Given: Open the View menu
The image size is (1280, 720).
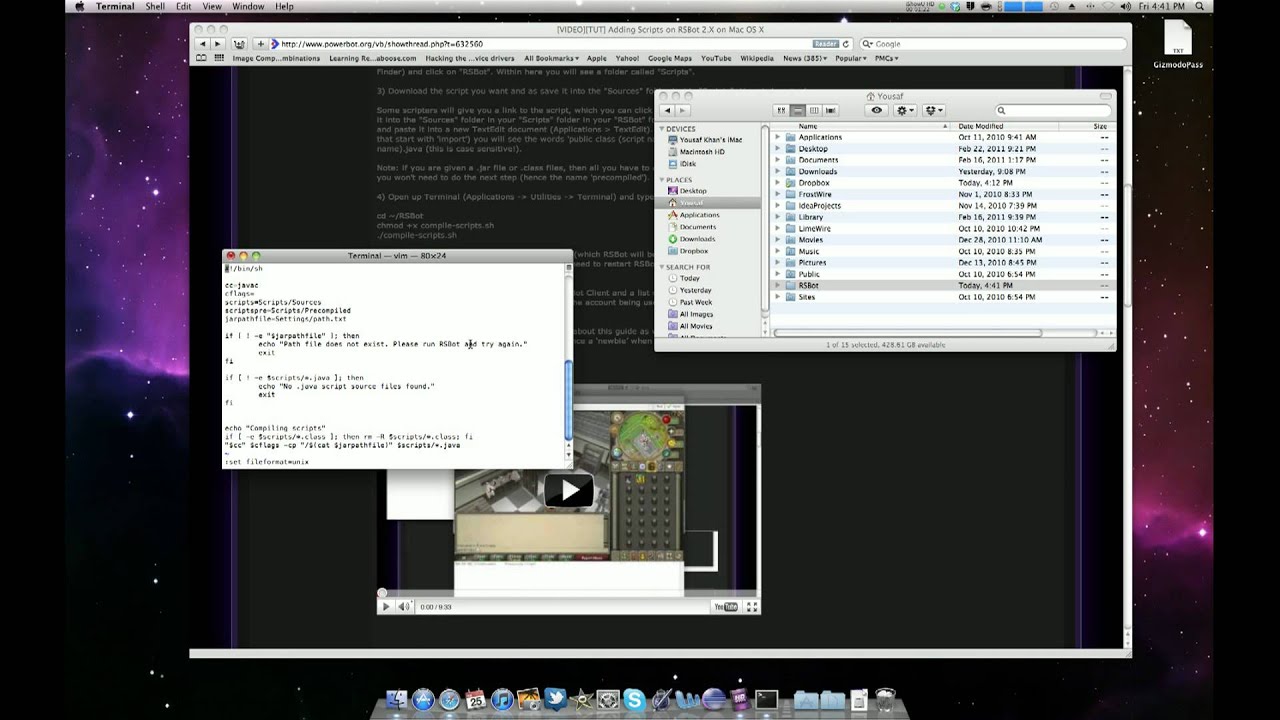Looking at the screenshot, I should click(212, 6).
